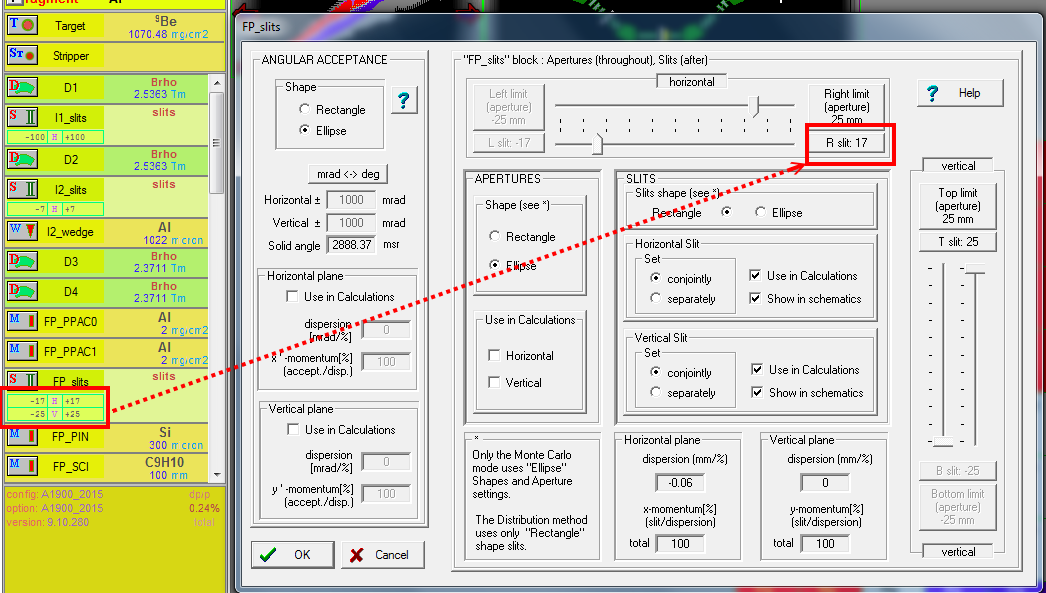Click the blue question mark help icon in Angular Acceptance
Screen dimensions: 1046x593
404,100
